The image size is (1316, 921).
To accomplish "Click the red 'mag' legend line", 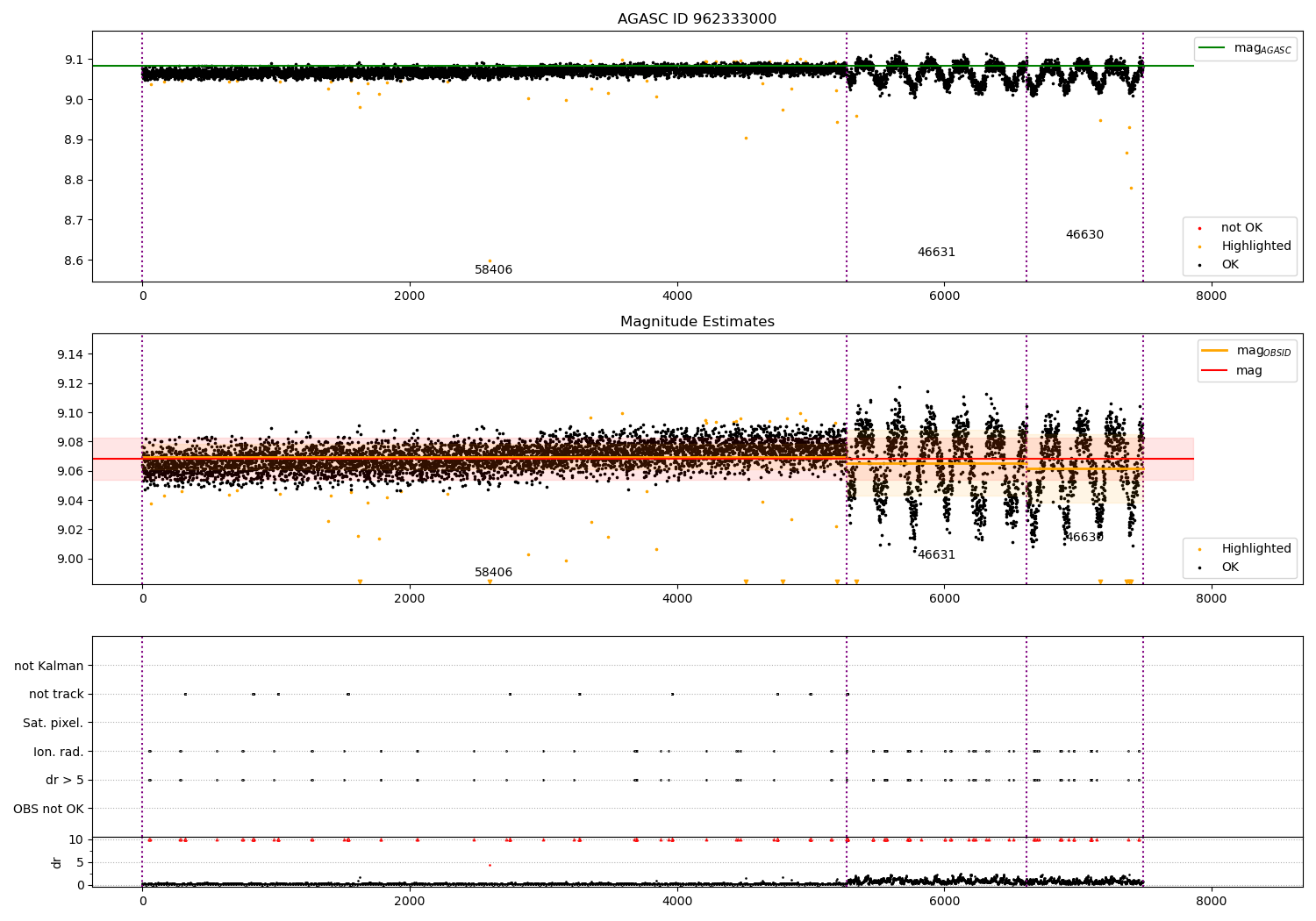I will click(x=1214, y=371).
